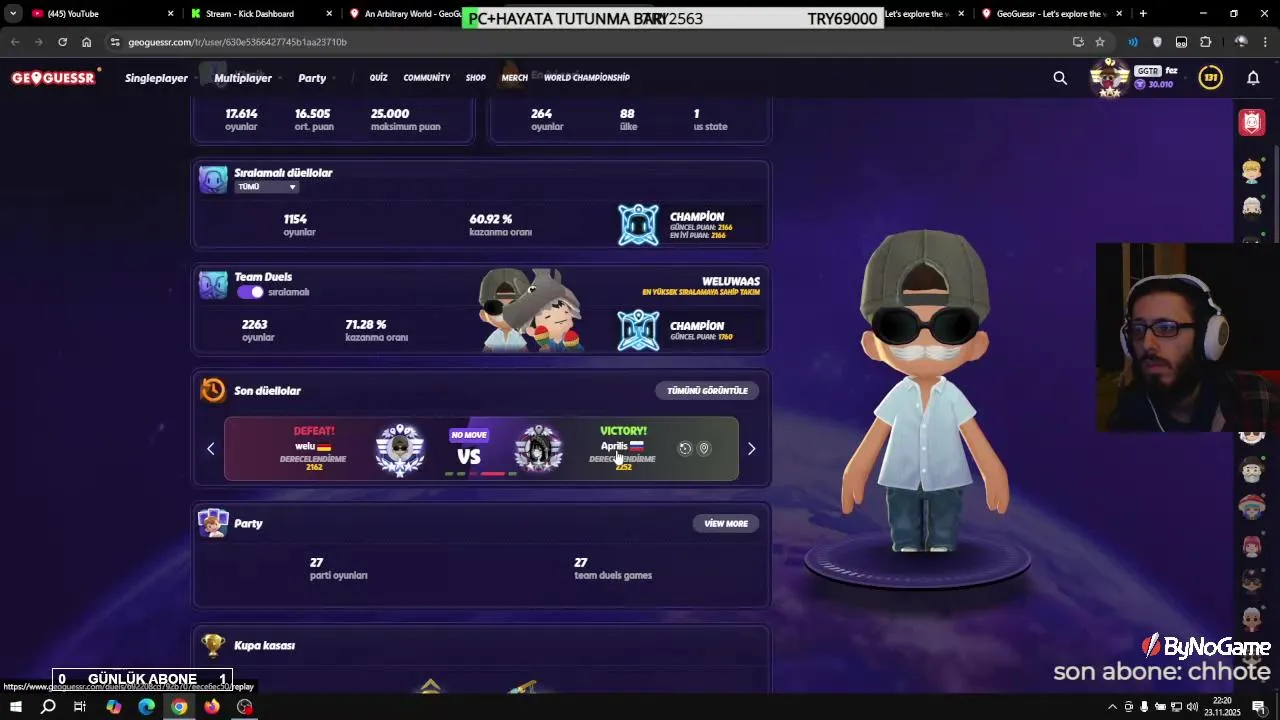Open Windows Start menu
1280x720 pixels.
coord(16,707)
